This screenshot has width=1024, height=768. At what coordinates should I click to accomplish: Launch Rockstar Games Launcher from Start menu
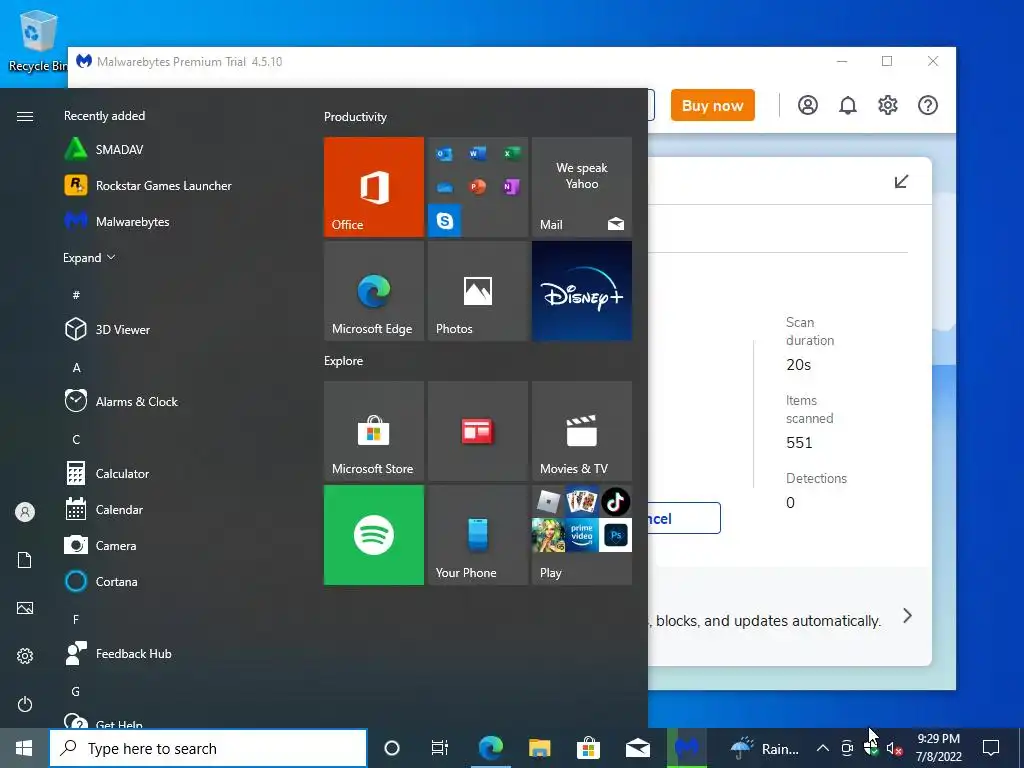[x=148, y=185]
